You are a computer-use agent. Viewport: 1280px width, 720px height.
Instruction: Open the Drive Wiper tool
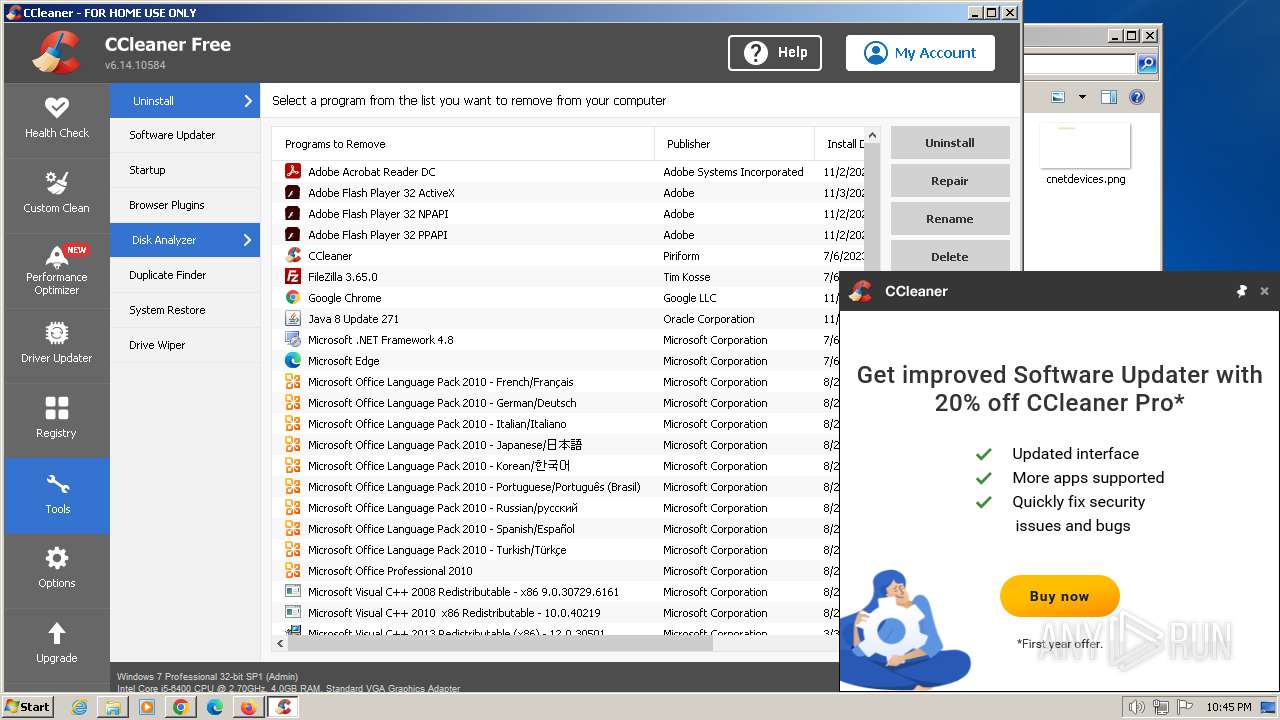[185, 345]
